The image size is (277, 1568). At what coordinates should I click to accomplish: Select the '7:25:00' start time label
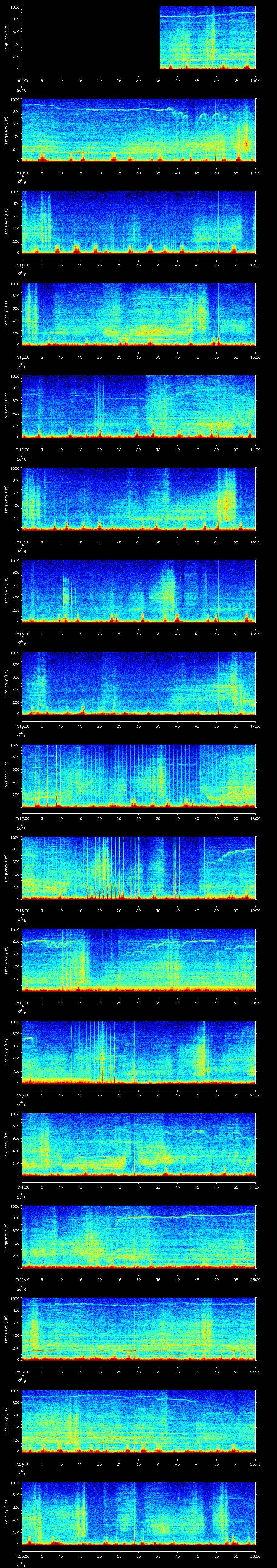pyautogui.click(x=22, y=1556)
